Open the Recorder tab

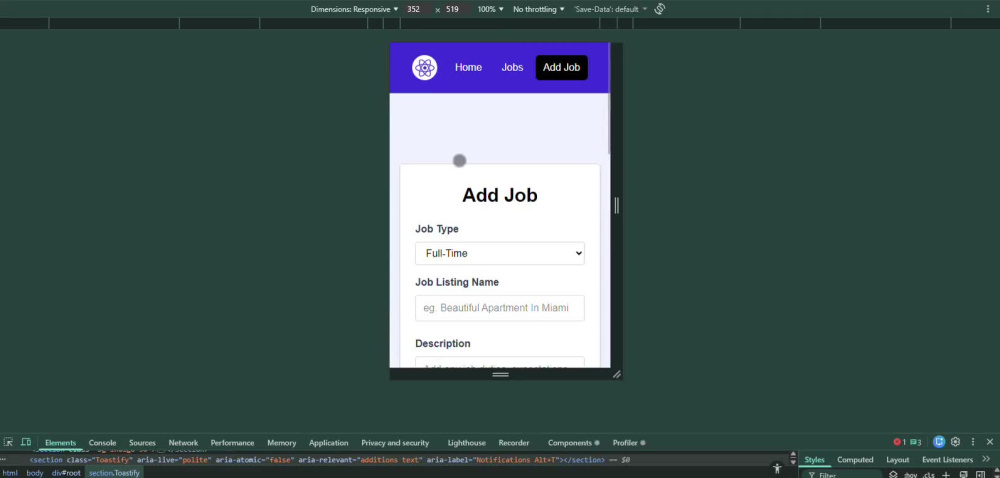[514, 442]
